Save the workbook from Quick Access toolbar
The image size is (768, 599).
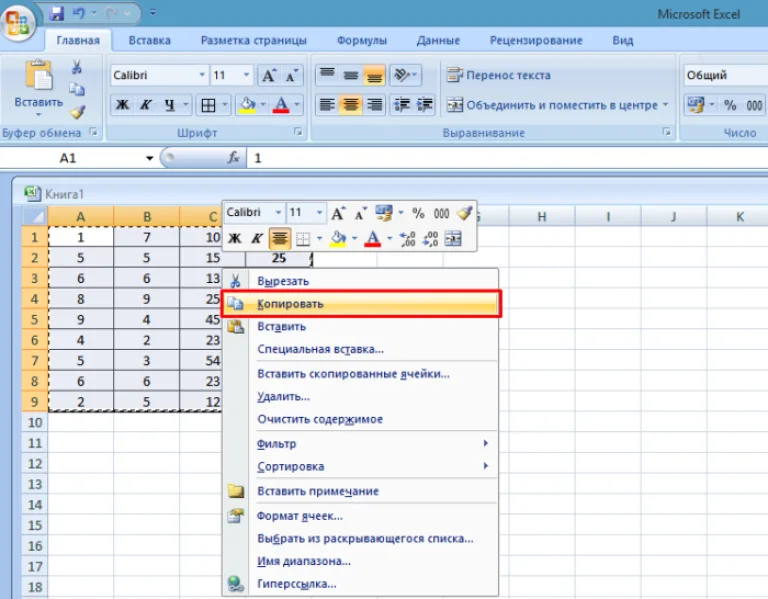[57, 13]
